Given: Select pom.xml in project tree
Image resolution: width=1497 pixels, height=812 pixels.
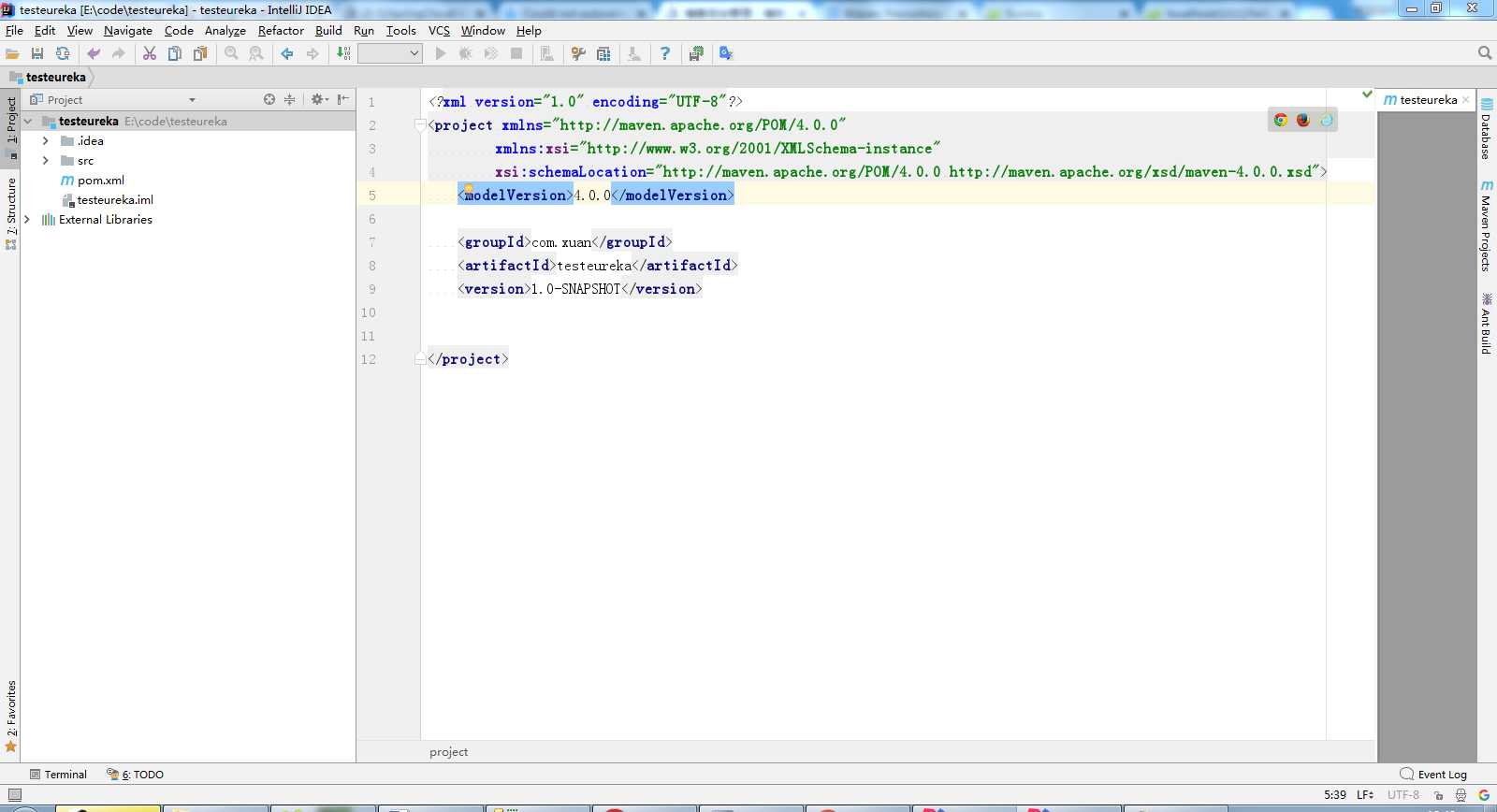Looking at the screenshot, I should (x=100, y=181).
